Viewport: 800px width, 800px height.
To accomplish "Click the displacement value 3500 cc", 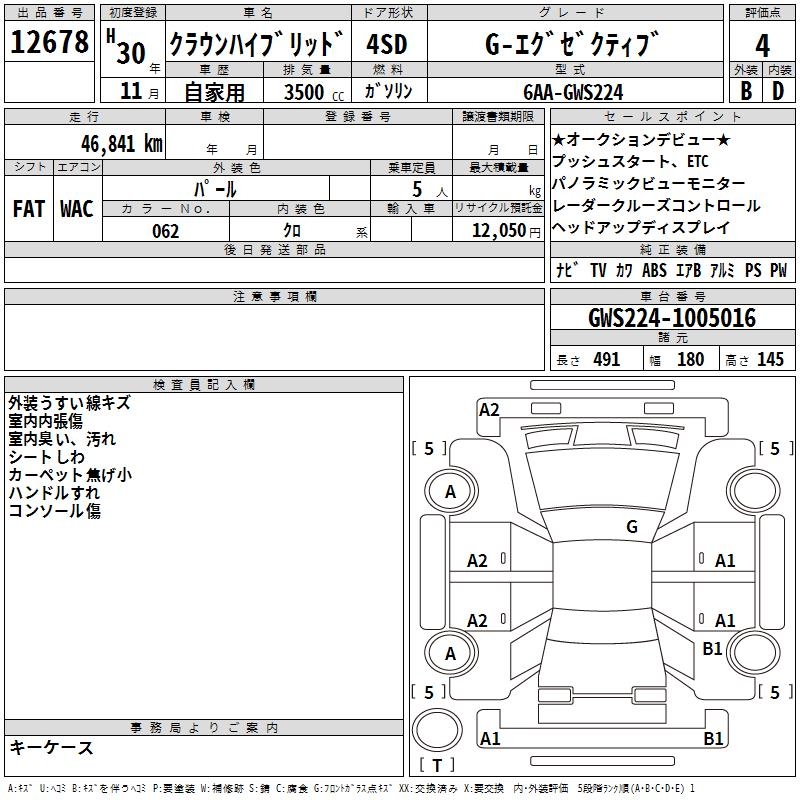I will pos(311,92).
